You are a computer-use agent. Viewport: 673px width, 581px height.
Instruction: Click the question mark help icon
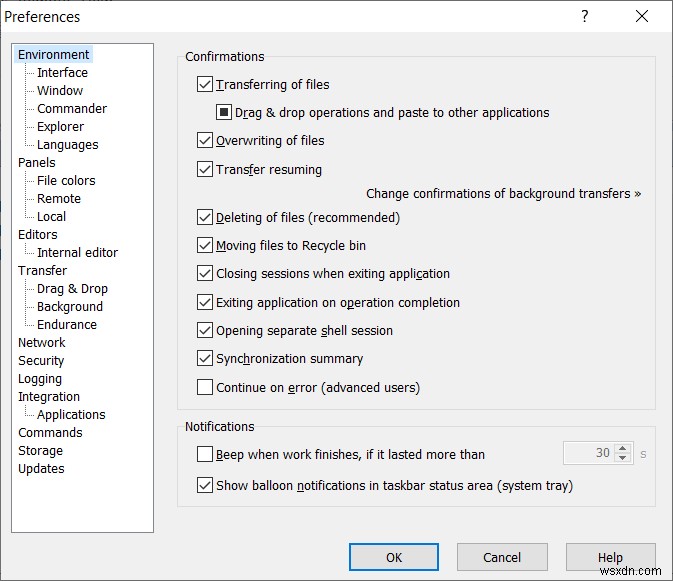585,17
